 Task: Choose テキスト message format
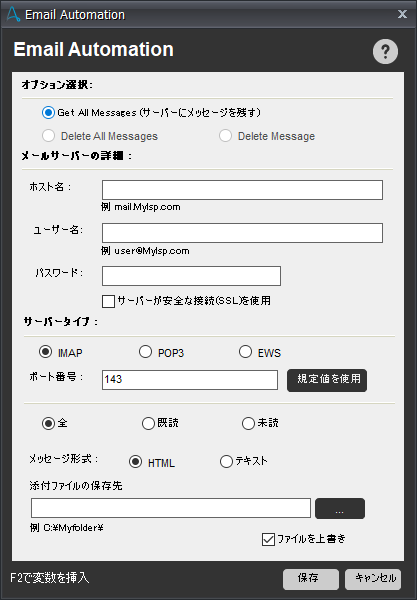(226, 461)
